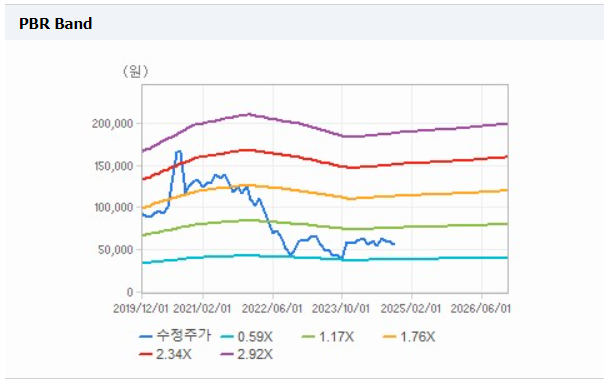The height and width of the screenshot is (382, 614).
Task: Click the 50,000 y-axis label
Action: pos(116,250)
